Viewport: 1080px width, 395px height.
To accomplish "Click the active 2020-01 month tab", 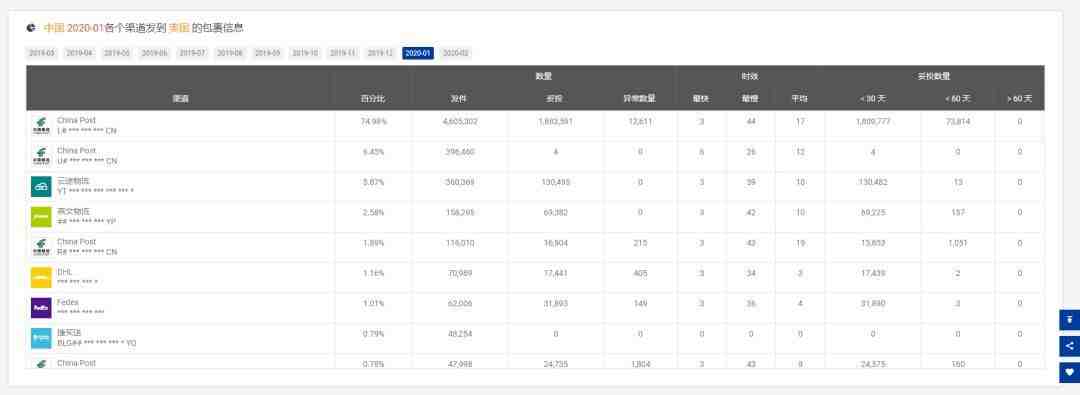I will [418, 53].
